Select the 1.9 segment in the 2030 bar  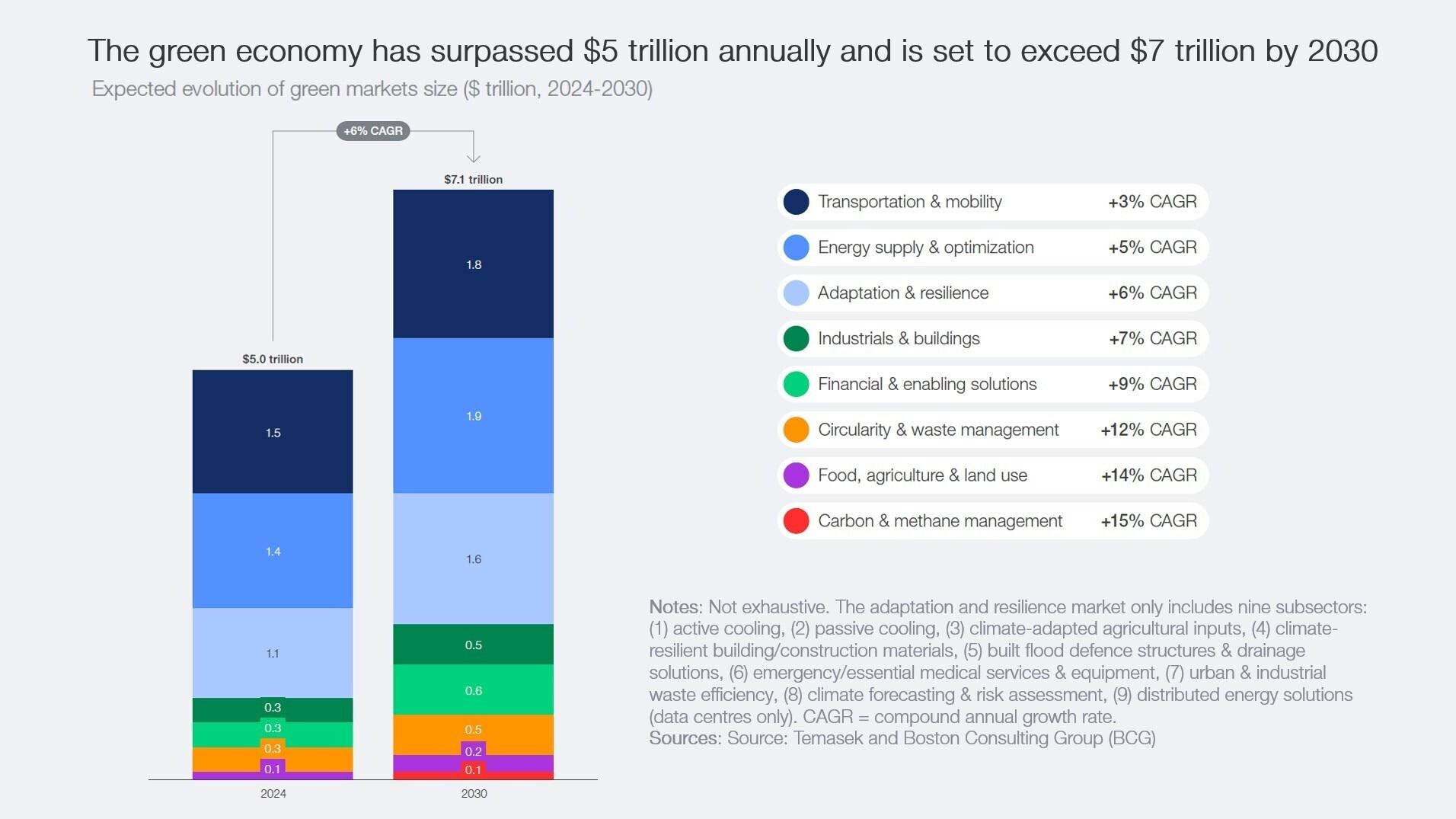474,416
